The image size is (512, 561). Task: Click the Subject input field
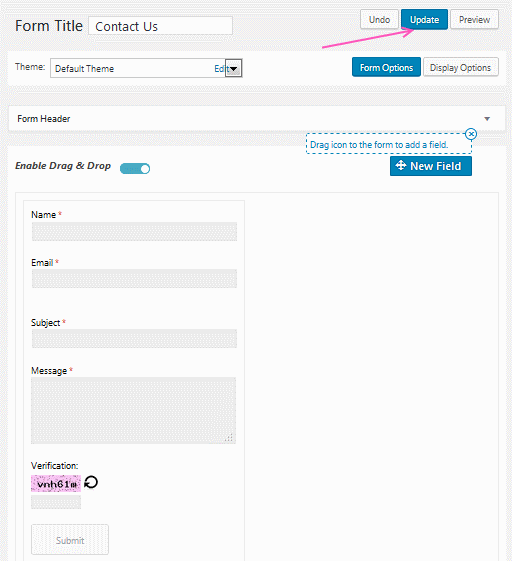click(134, 338)
